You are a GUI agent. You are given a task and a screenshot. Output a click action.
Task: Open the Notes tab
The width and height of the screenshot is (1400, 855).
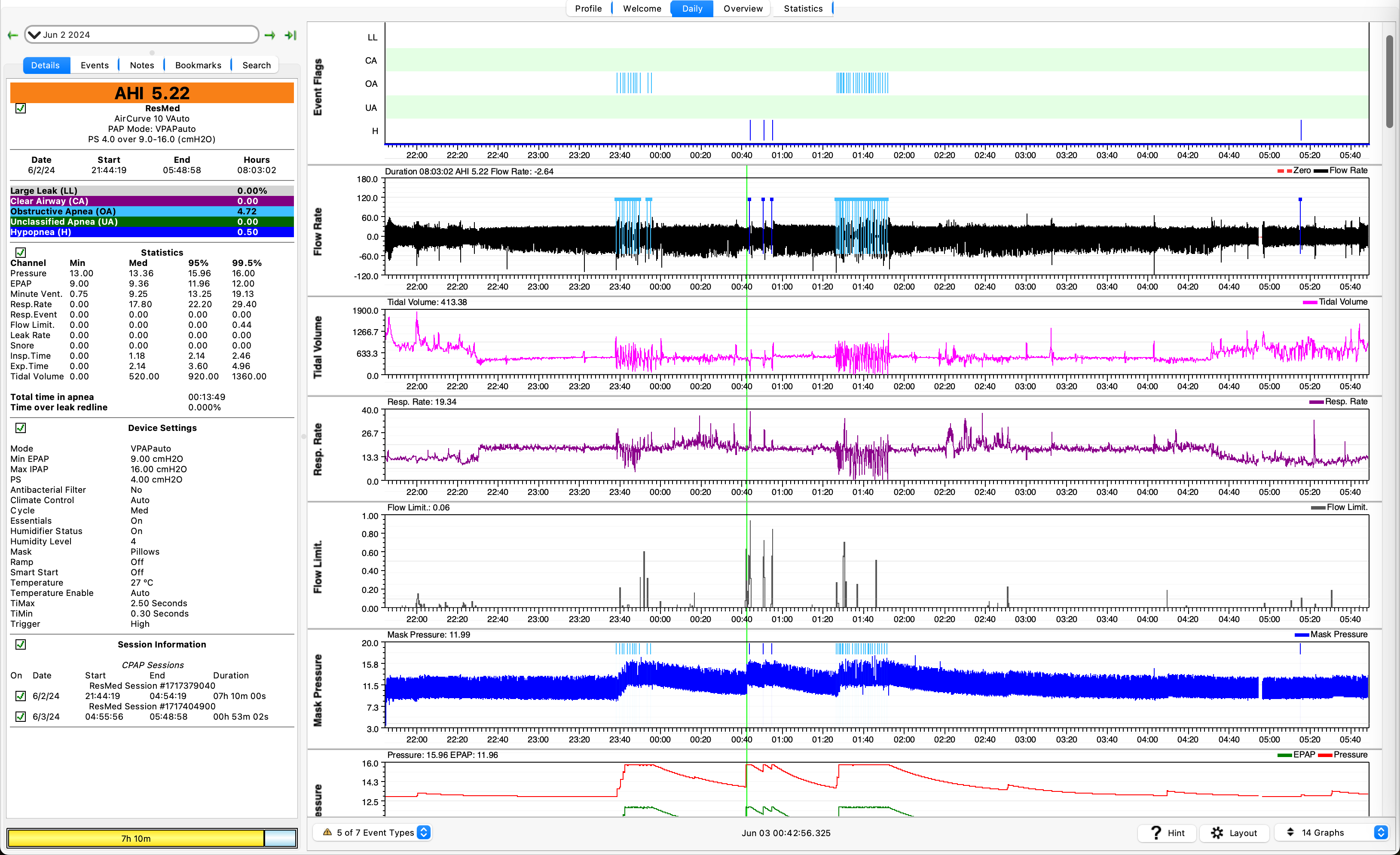click(x=142, y=65)
